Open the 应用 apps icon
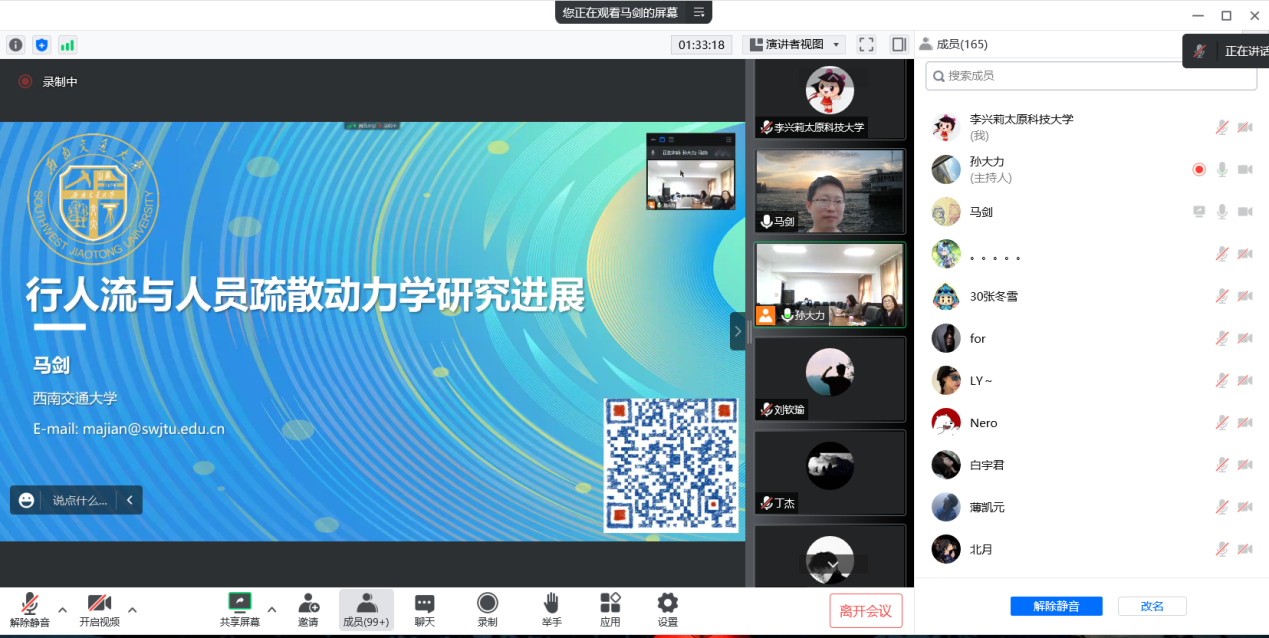 click(x=610, y=602)
